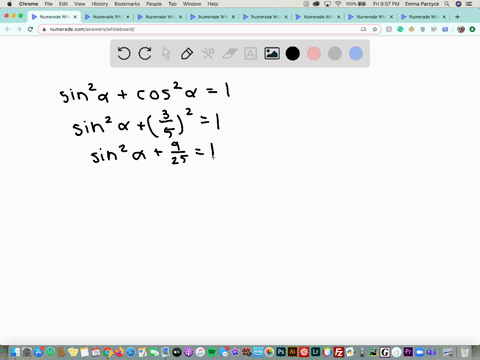Bookmark this page with star icon
The width and height of the screenshot is (480, 360).
(x=375, y=29)
